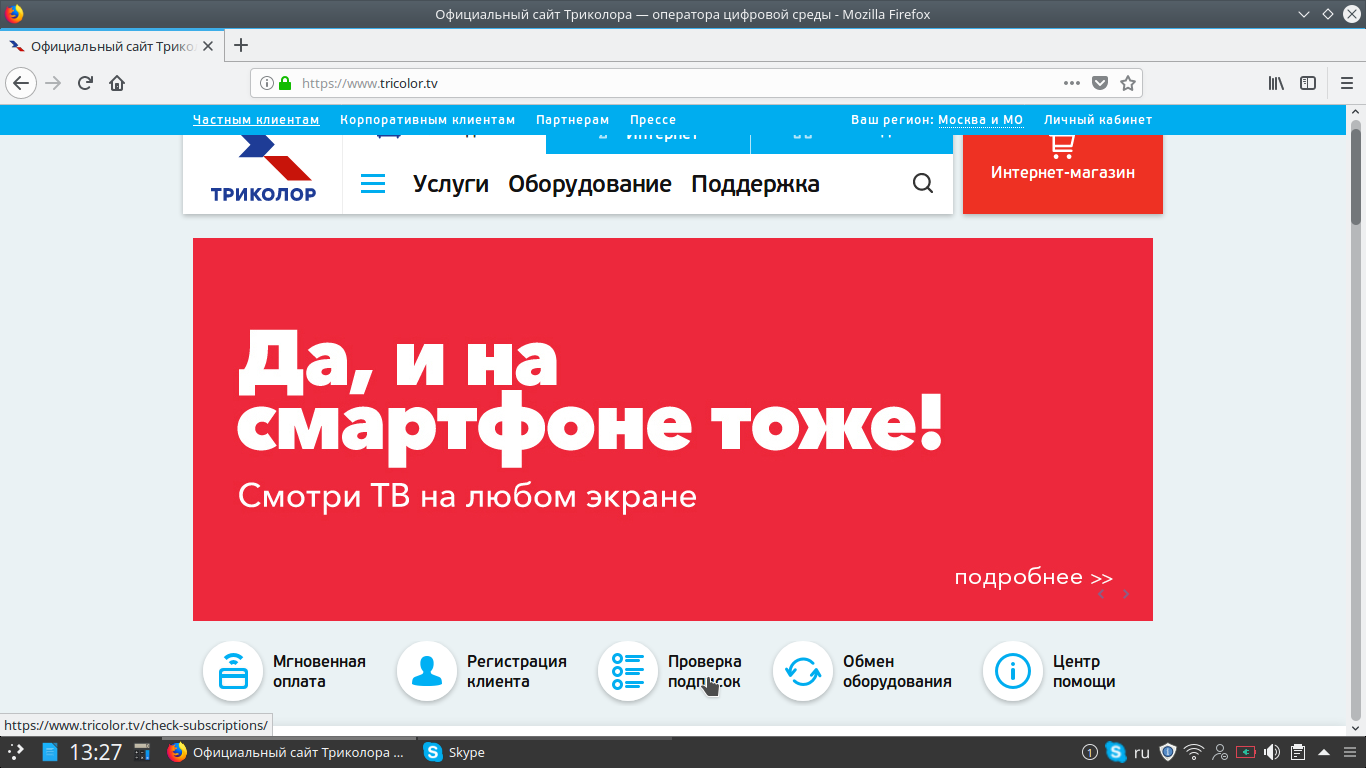Click the Интернет-магазин button
Screen dimensions: 1366x768
point(1062,172)
